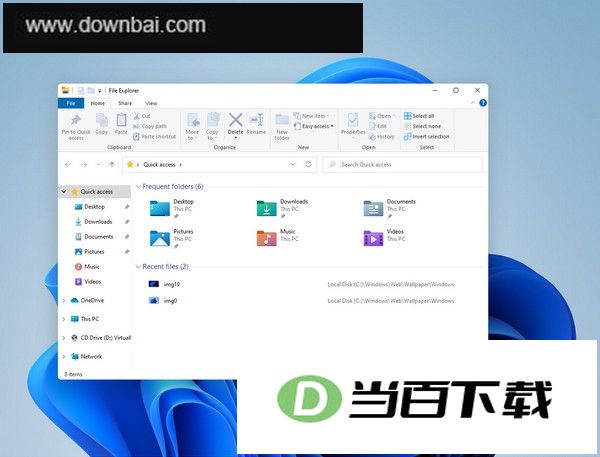600x457 pixels.
Task: Create a New folder
Action: (282, 127)
